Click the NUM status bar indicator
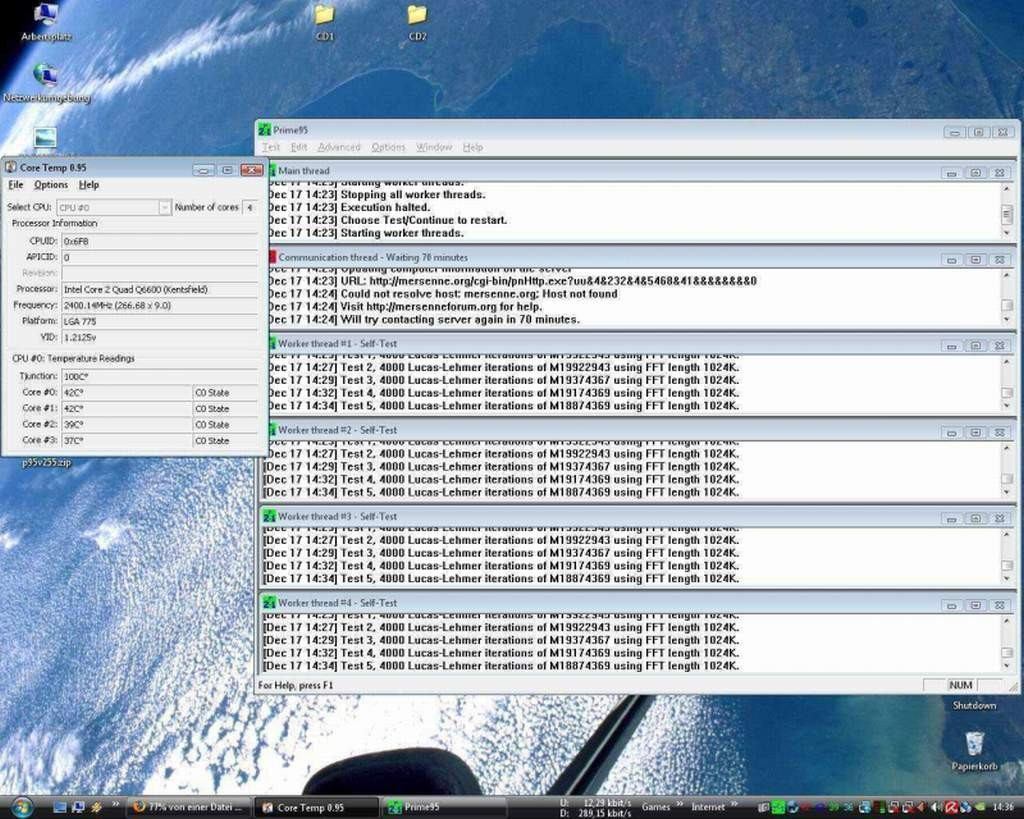This screenshot has height=819, width=1024. click(960, 685)
